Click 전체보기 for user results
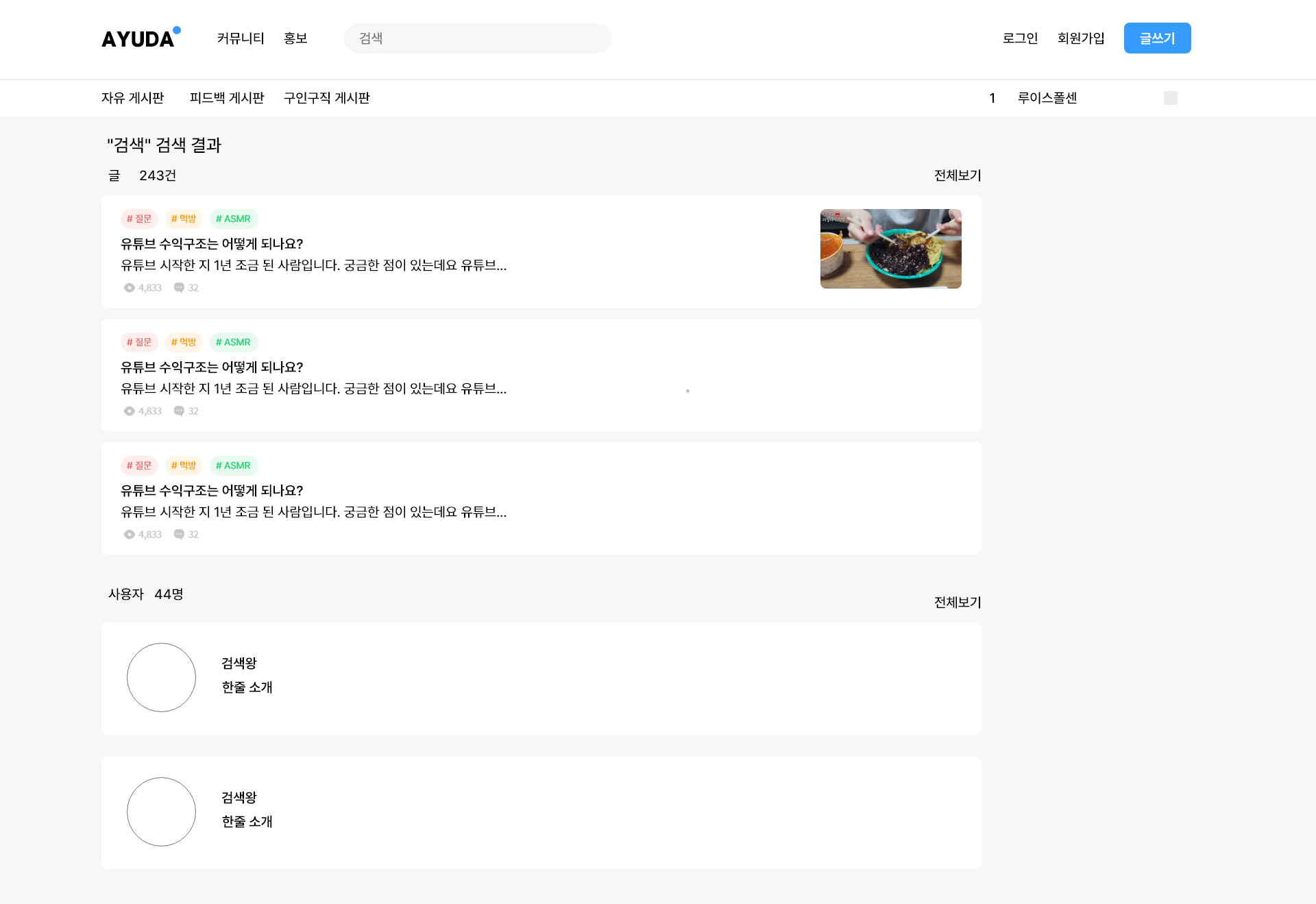Viewport: 1316px width, 904px height. coord(958,602)
